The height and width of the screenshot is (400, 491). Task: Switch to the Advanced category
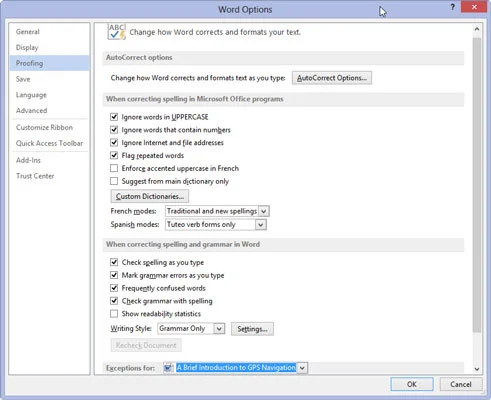[32, 111]
